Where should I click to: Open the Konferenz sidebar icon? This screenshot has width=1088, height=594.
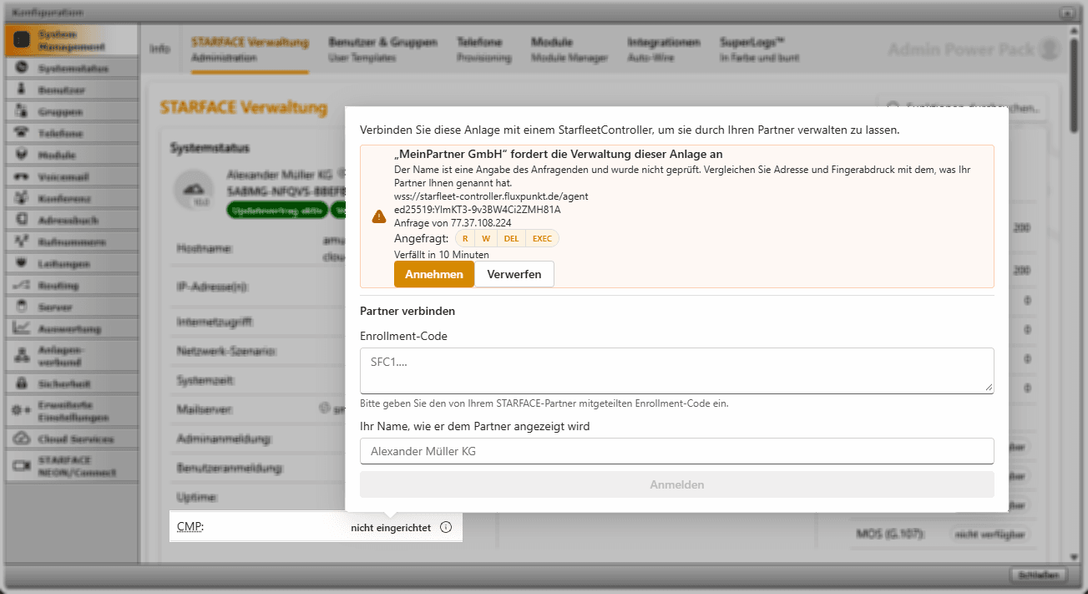coord(22,198)
